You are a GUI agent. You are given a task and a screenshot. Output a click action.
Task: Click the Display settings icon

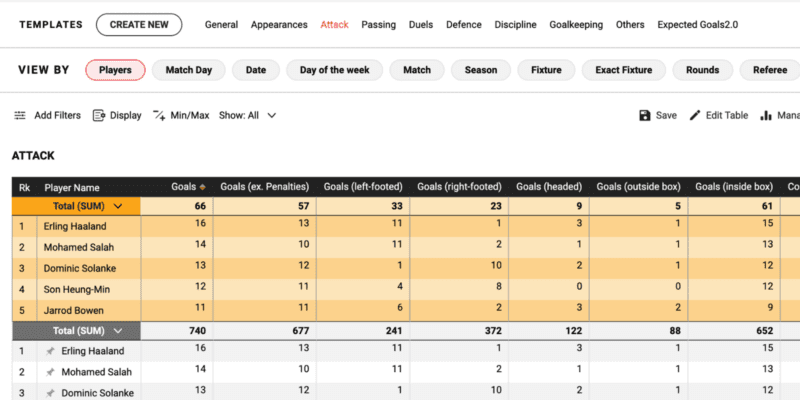point(99,115)
